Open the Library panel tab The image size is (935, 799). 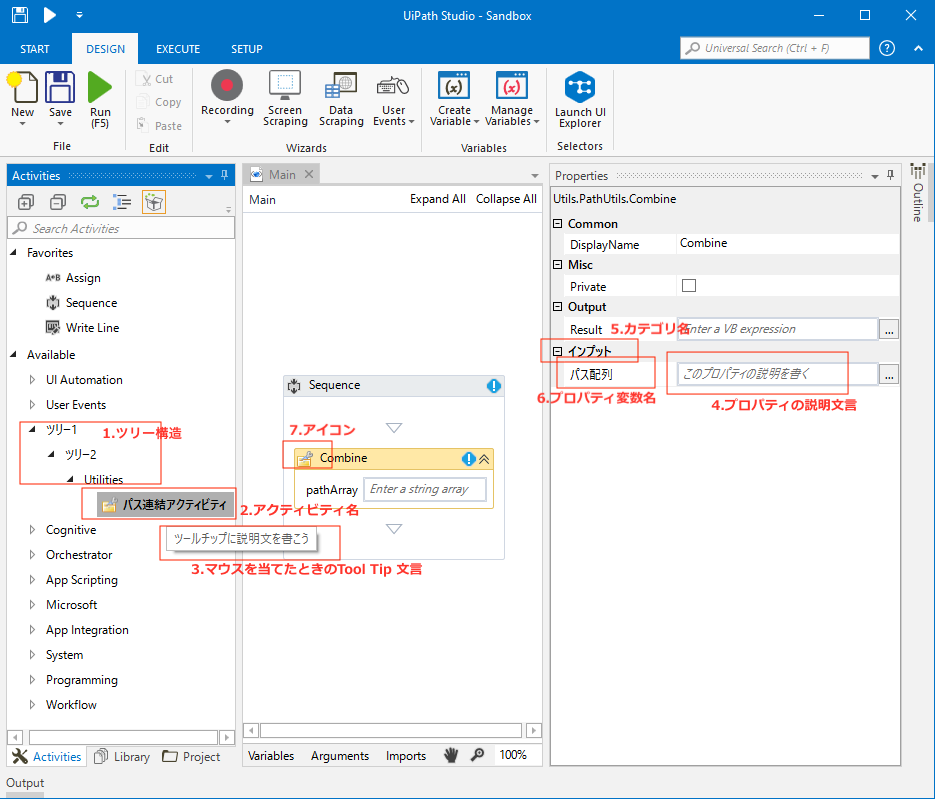pos(123,756)
